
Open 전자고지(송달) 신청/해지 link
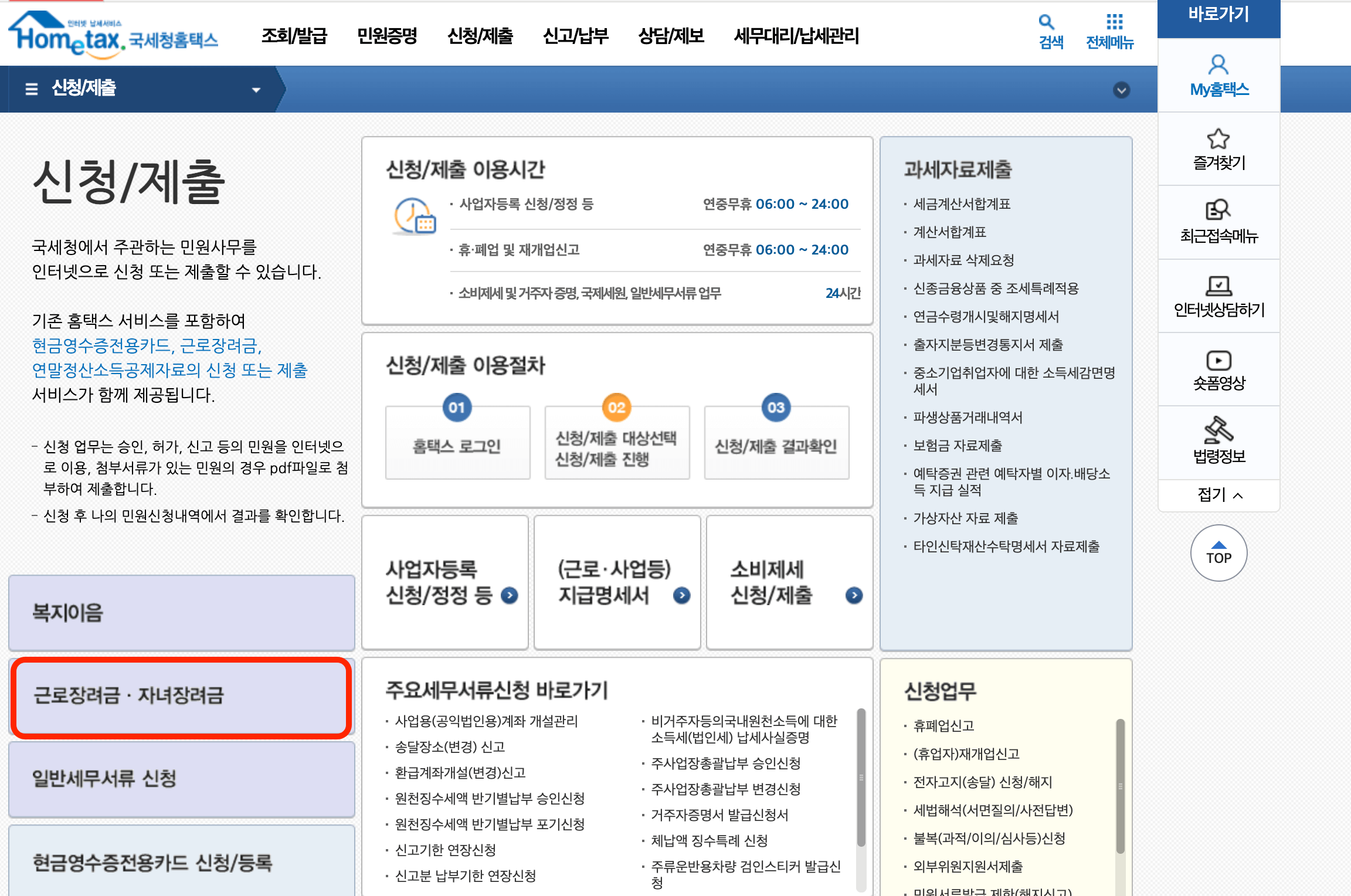pos(983,782)
